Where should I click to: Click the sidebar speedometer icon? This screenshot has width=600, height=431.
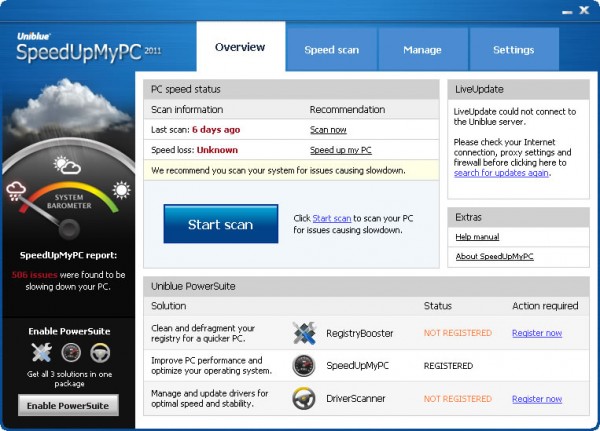[x=71, y=353]
